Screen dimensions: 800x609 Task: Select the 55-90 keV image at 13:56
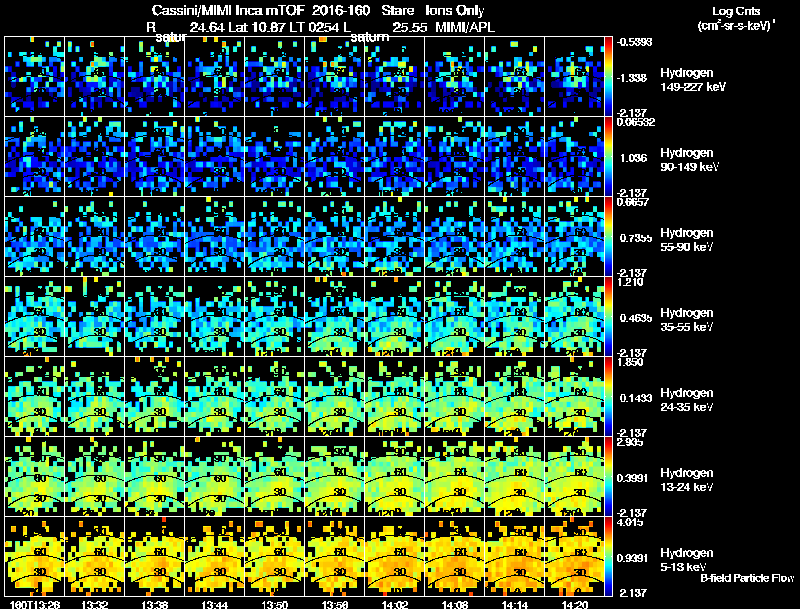(335, 237)
